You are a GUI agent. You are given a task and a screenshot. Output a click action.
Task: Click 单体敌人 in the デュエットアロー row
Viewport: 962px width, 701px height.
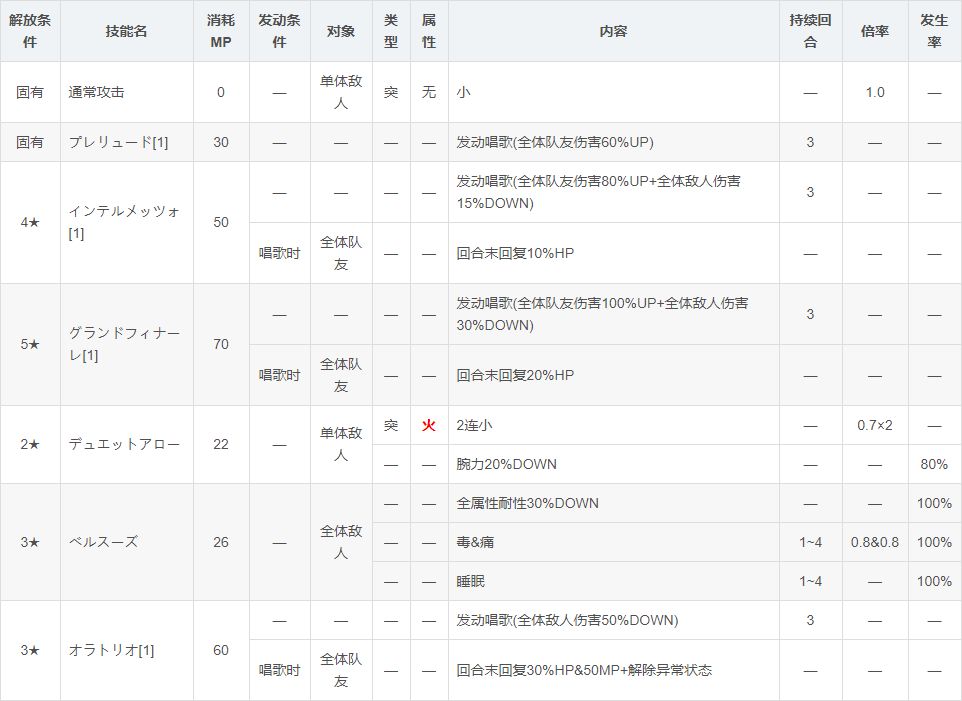click(341, 444)
